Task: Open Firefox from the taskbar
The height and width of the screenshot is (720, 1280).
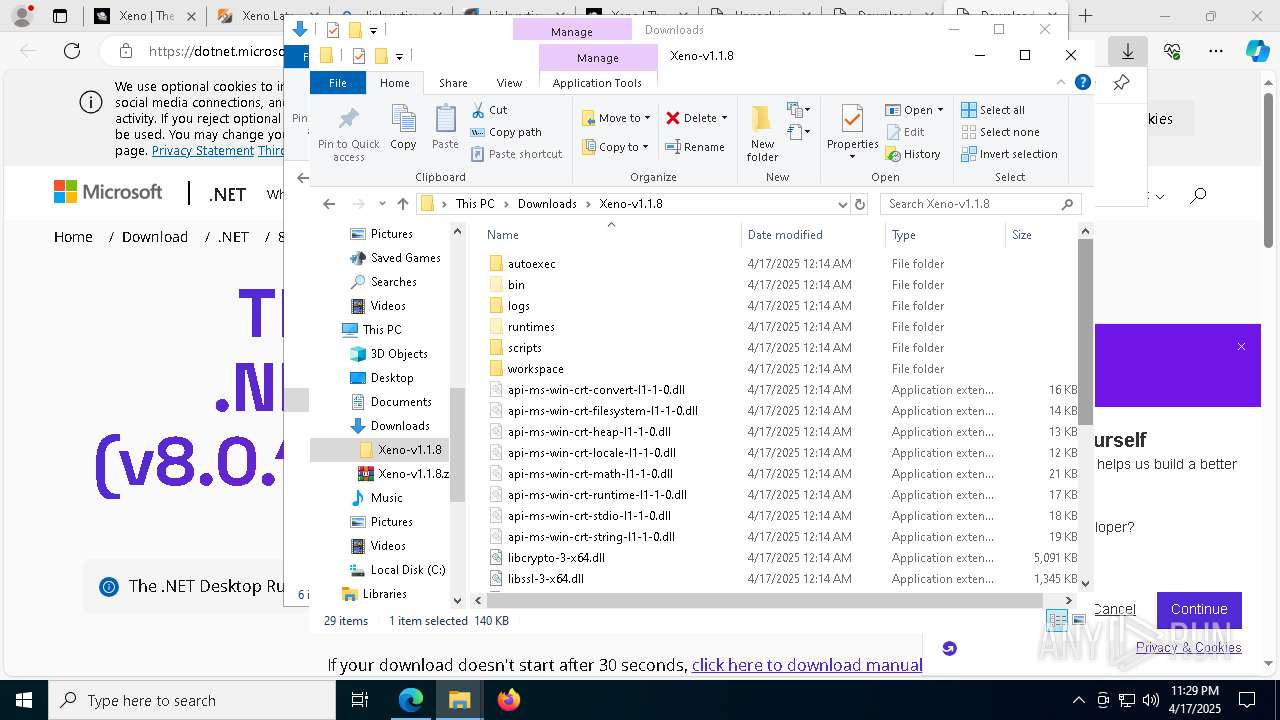Action: click(x=509, y=700)
